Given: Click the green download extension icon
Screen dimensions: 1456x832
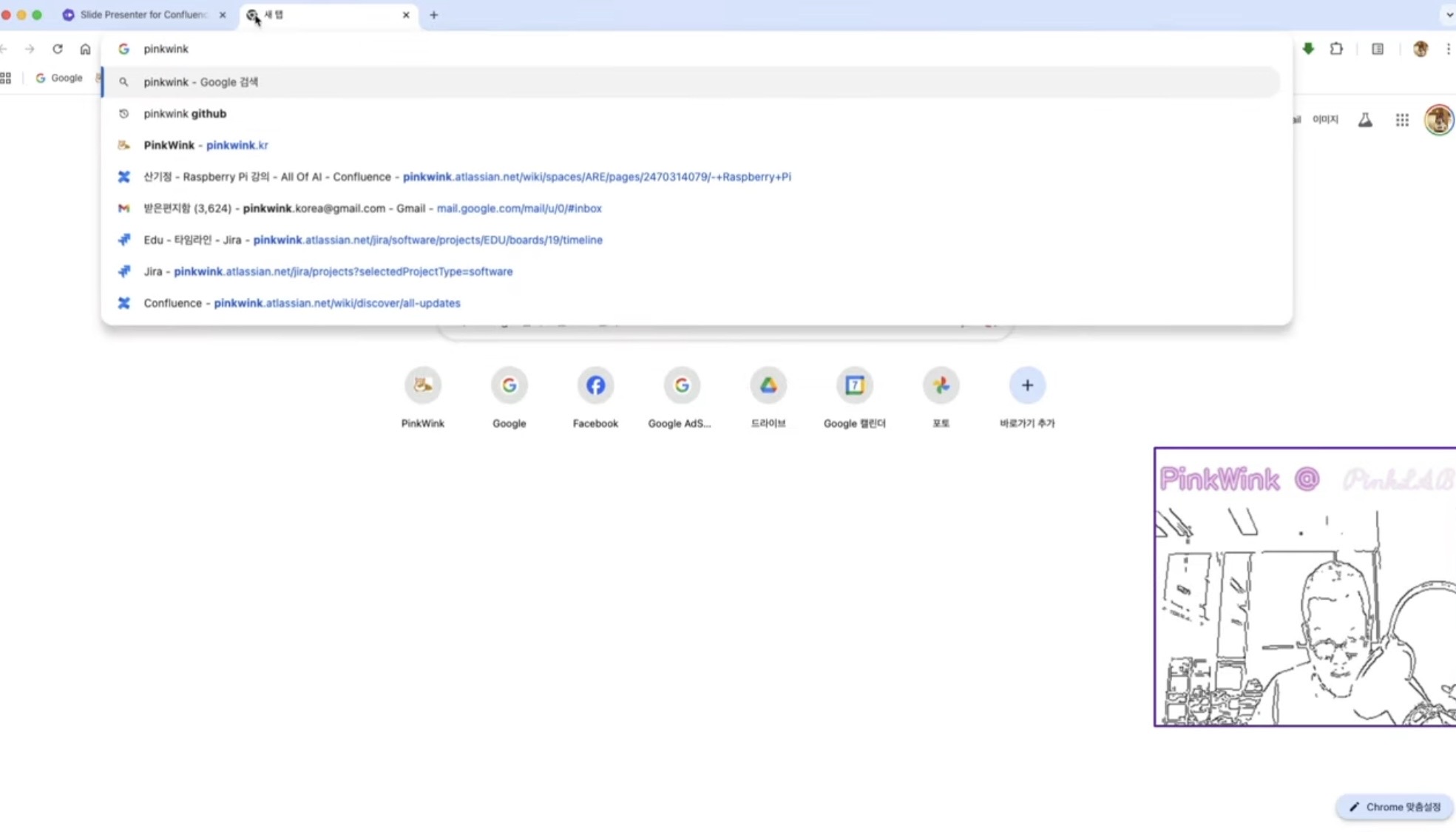Looking at the screenshot, I should point(1308,49).
